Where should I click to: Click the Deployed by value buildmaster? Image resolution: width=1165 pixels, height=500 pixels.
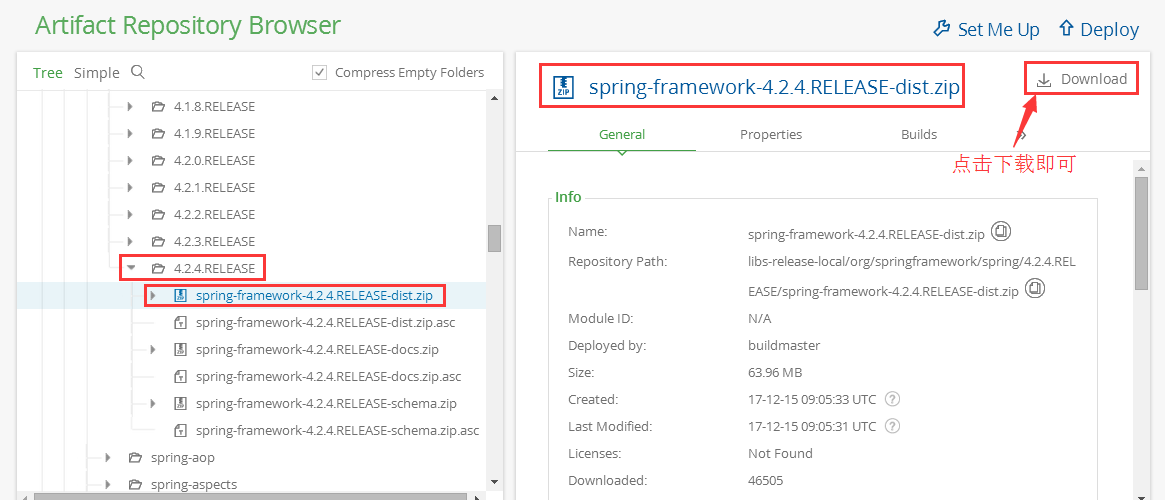coord(784,345)
